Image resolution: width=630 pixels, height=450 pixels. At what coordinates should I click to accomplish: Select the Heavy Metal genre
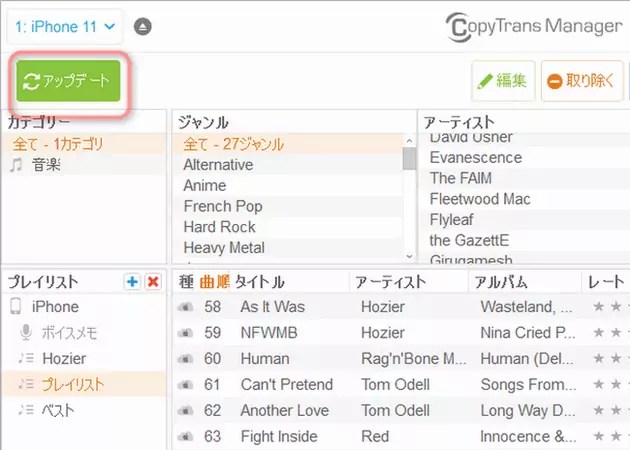pos(288,248)
